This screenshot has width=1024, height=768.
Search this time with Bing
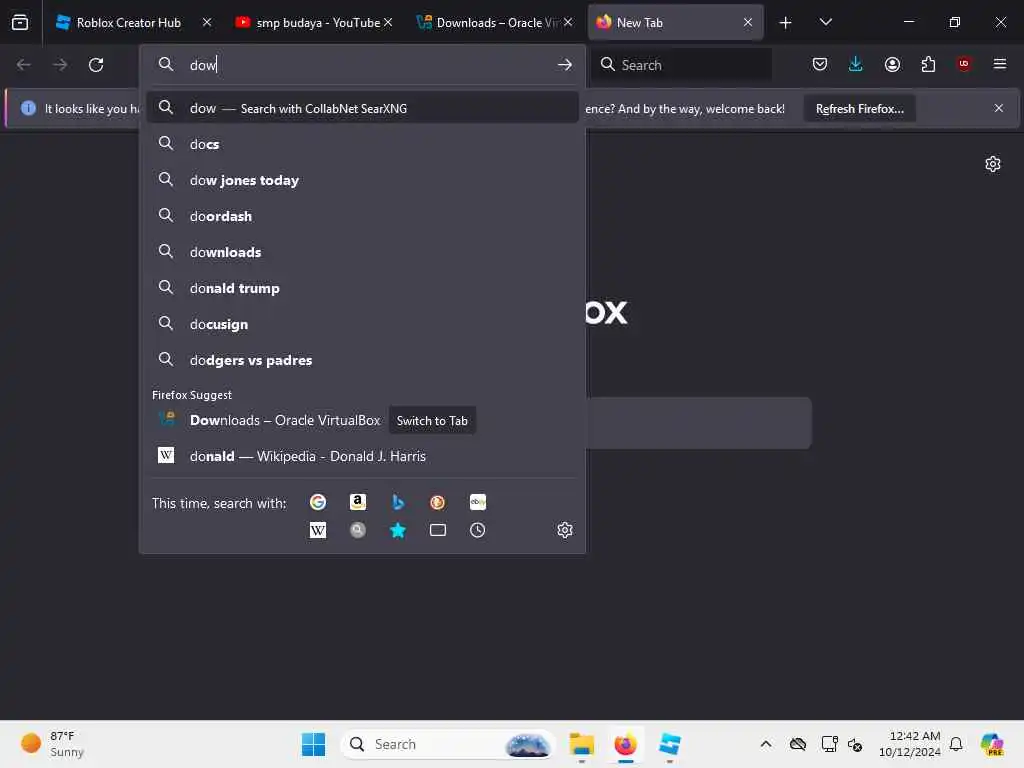(398, 502)
